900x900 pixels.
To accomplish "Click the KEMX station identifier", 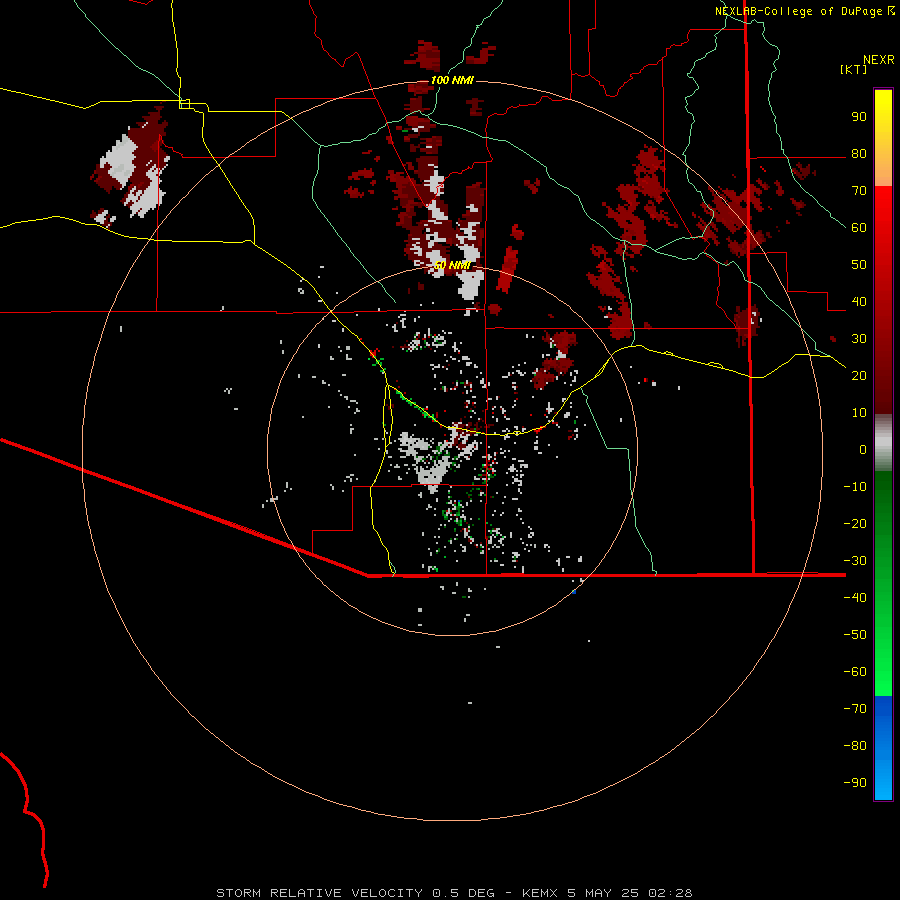I will [x=541, y=893].
